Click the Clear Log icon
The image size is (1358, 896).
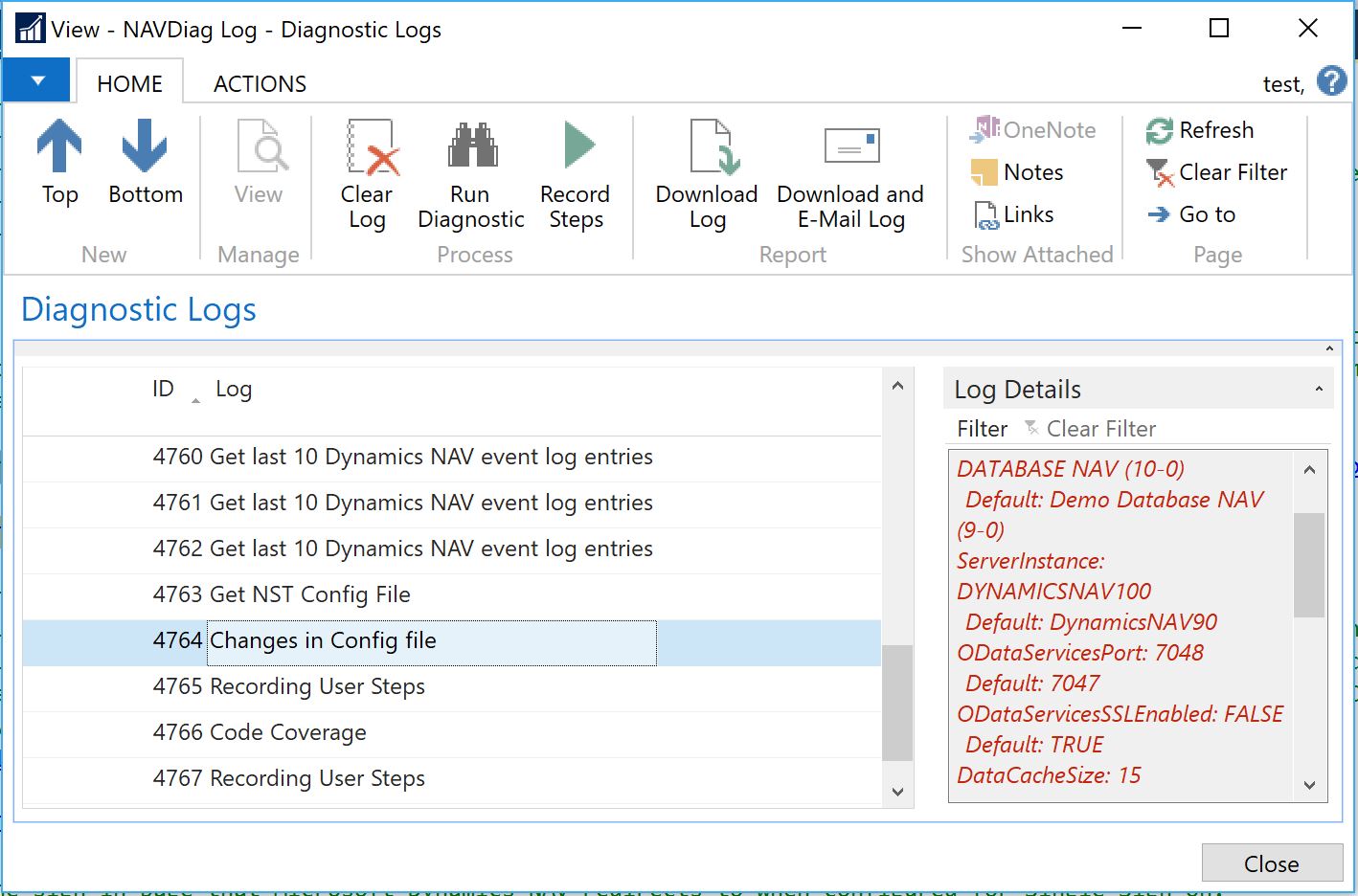tap(368, 146)
